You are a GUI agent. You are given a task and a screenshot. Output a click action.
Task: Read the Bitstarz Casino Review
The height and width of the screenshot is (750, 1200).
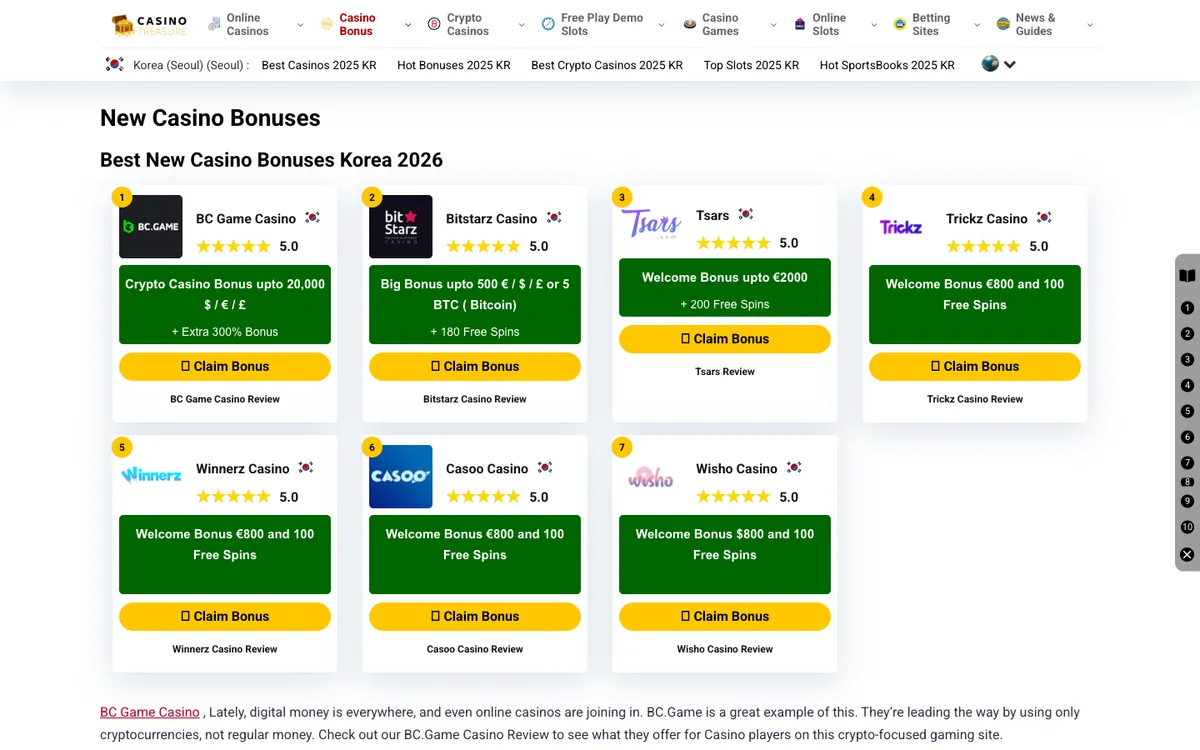(475, 399)
